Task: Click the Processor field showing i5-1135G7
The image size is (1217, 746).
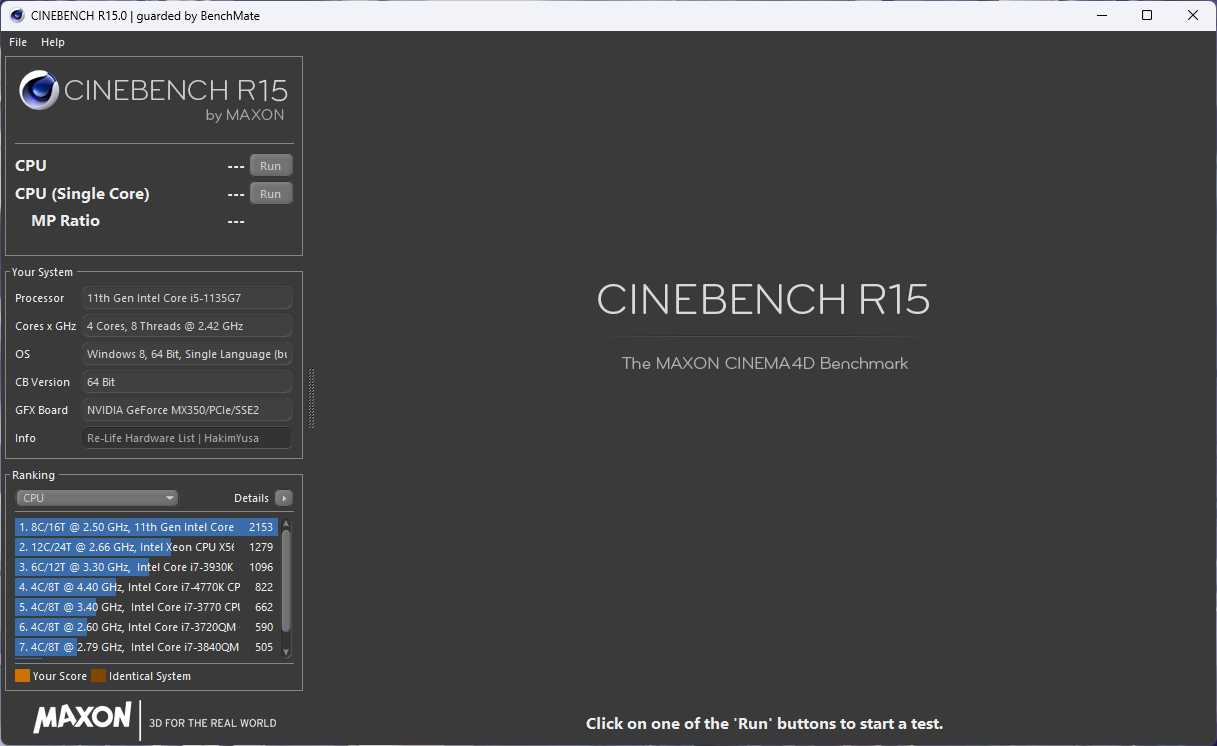Action: pyautogui.click(x=187, y=298)
